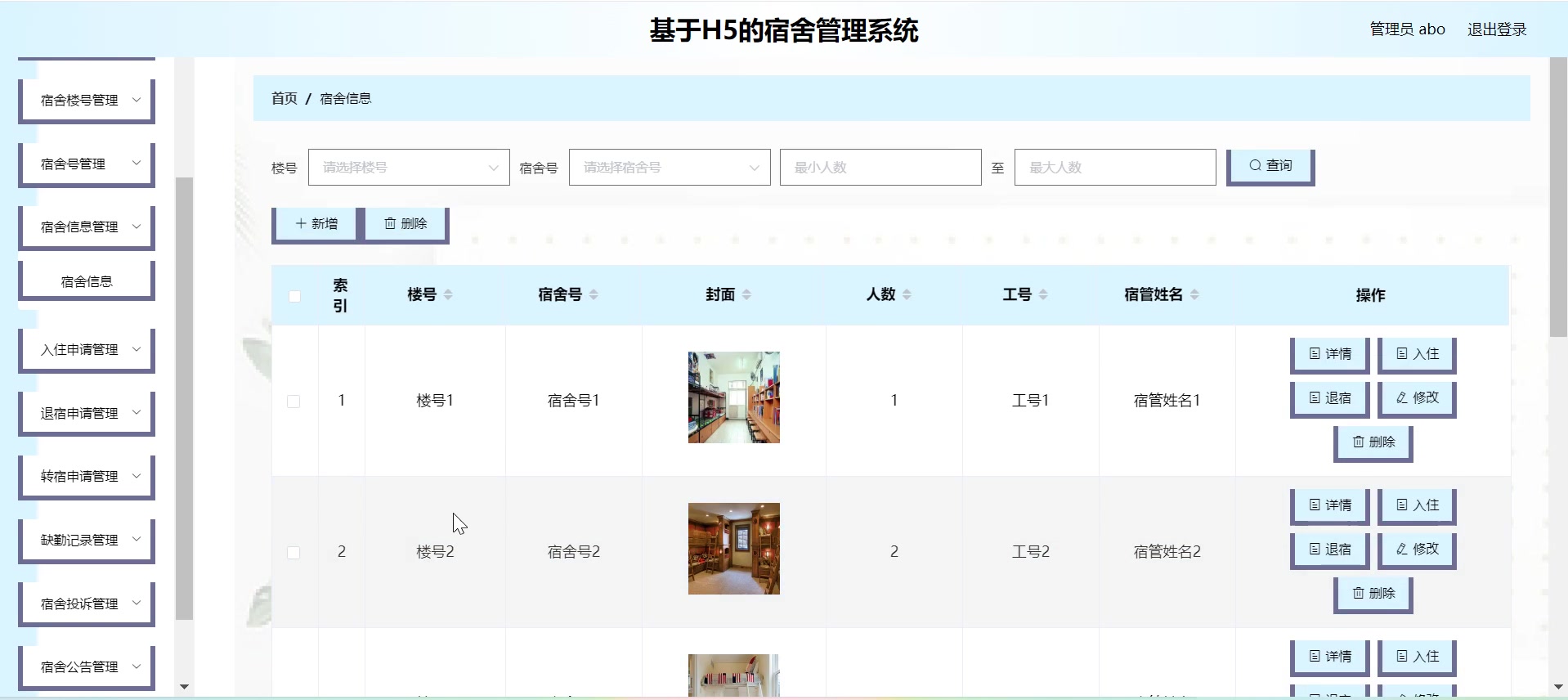1568x700 pixels.
Task: Click sidebar scroll down arrow
Action: click(x=185, y=687)
